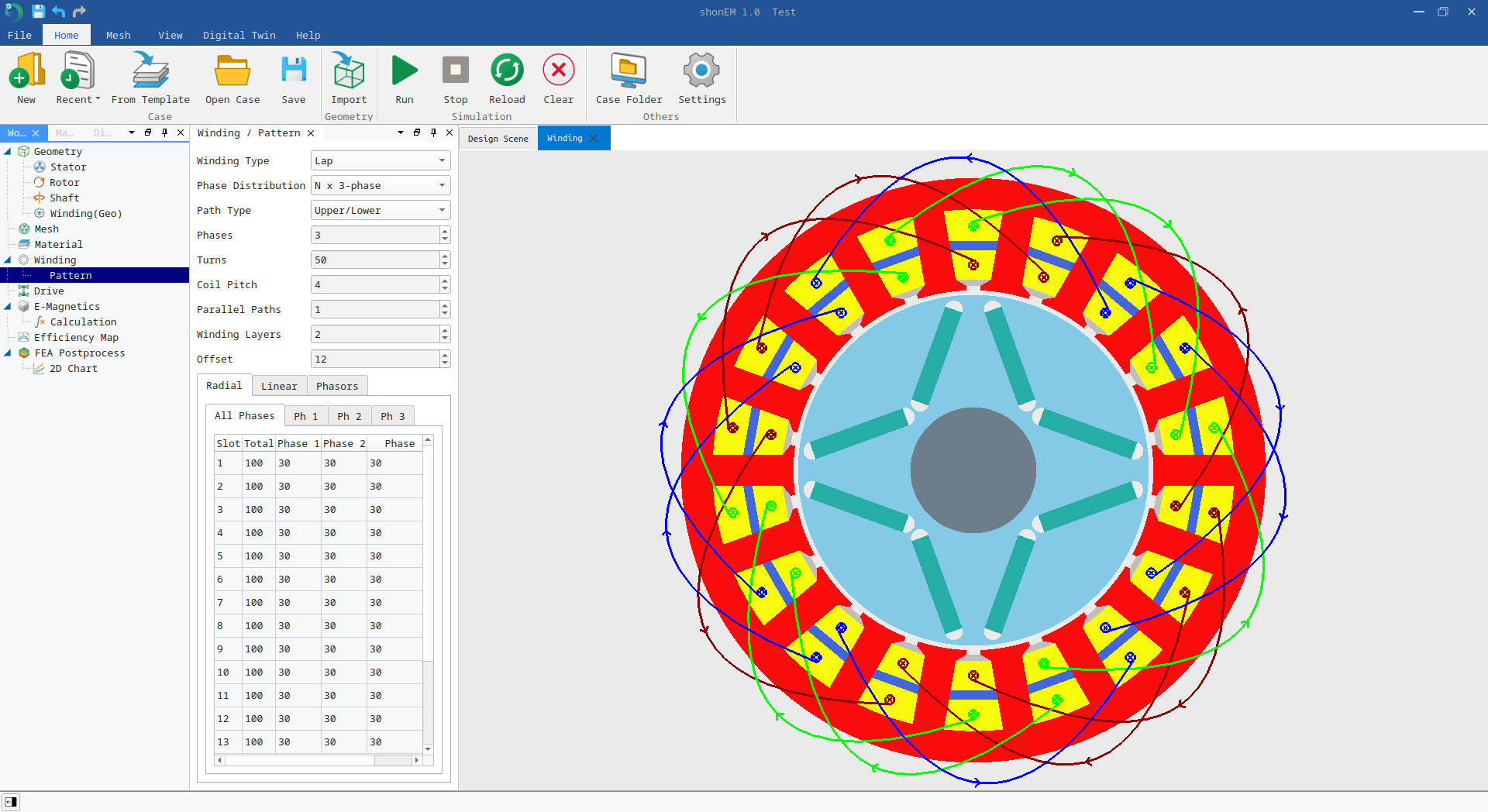Viewport: 1488px width, 812px height.
Task: Close the Winding / Pattern tab
Action: coord(311,133)
